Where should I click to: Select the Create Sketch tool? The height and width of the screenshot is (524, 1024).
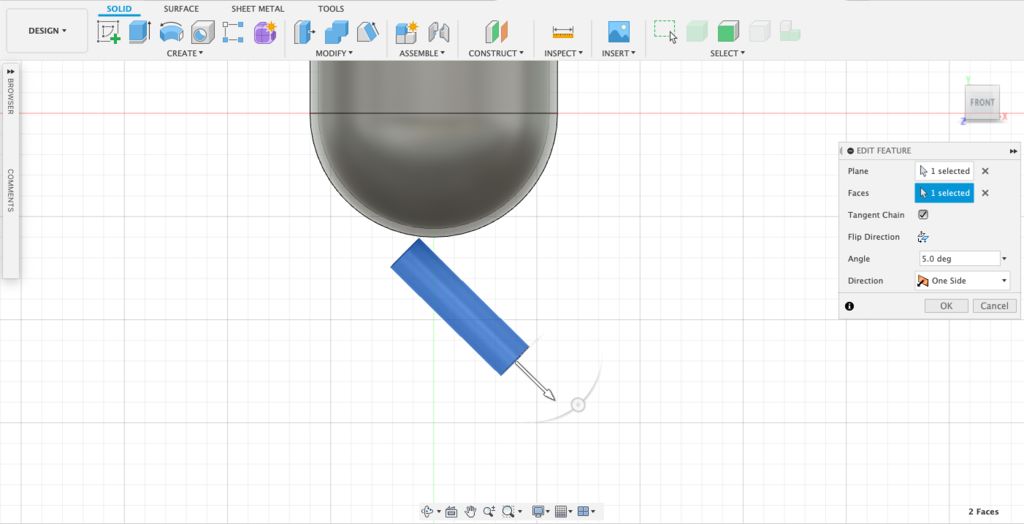pos(108,31)
